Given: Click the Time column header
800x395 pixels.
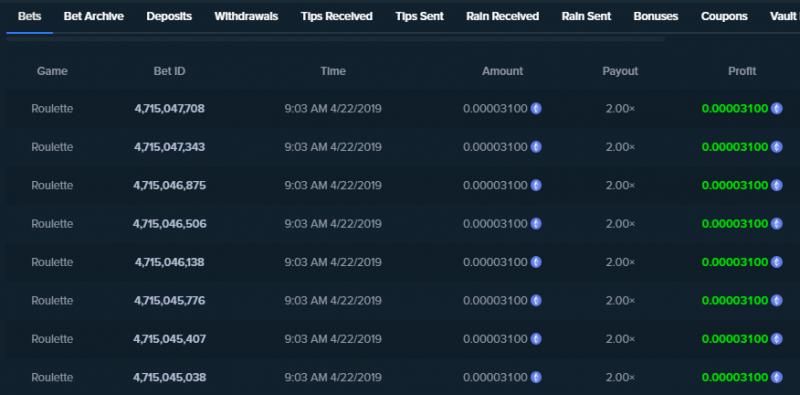Looking at the screenshot, I should 333,71.
